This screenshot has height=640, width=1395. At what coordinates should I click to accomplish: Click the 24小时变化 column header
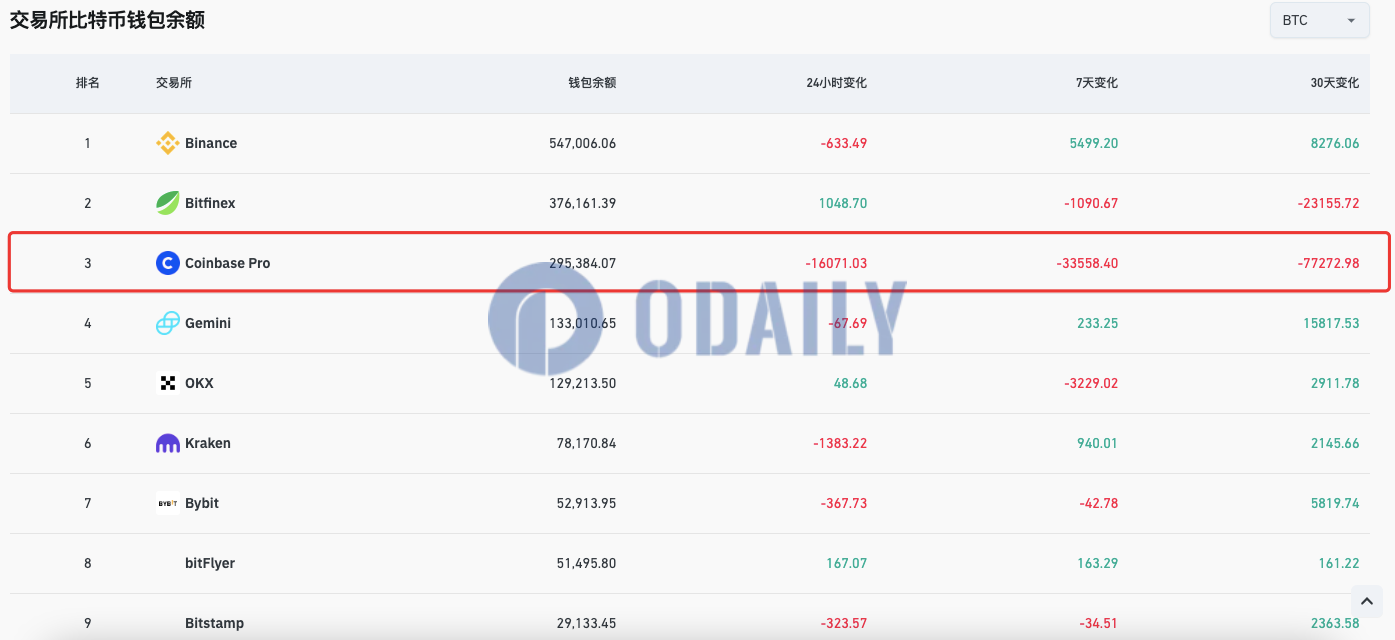[837, 83]
